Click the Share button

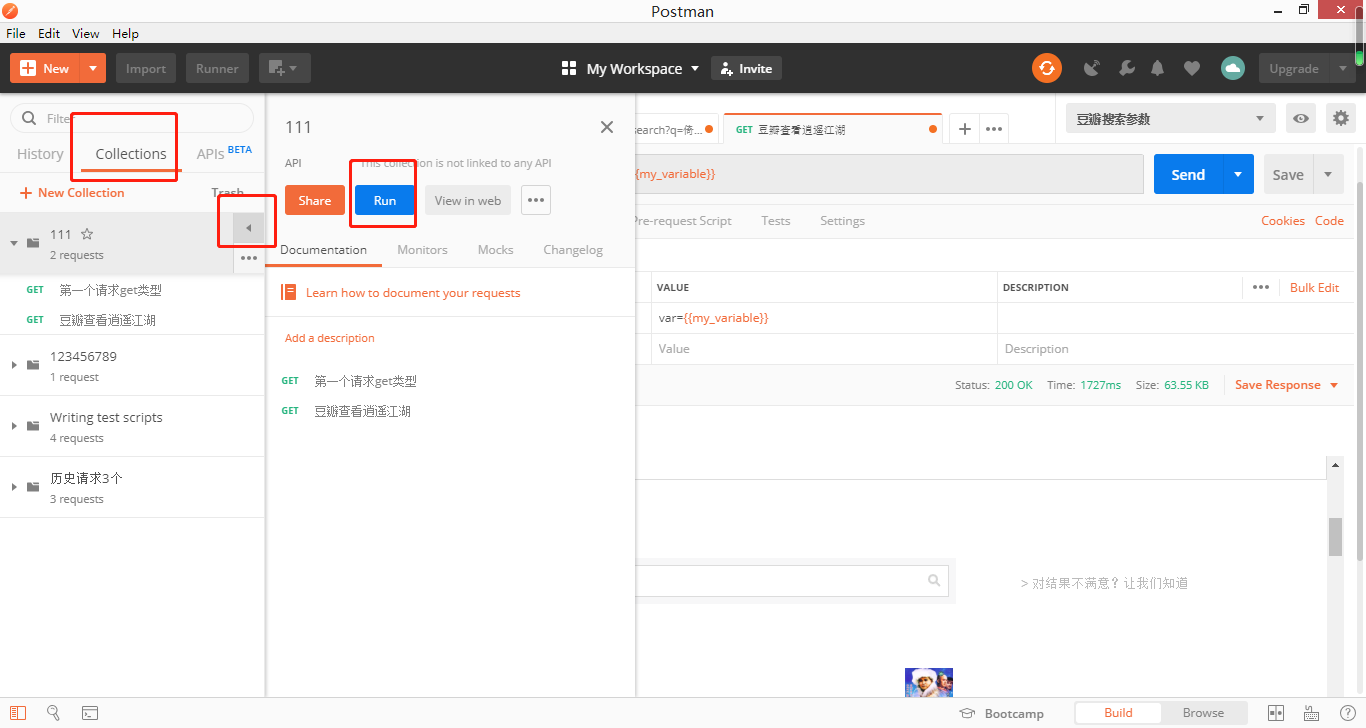point(314,200)
